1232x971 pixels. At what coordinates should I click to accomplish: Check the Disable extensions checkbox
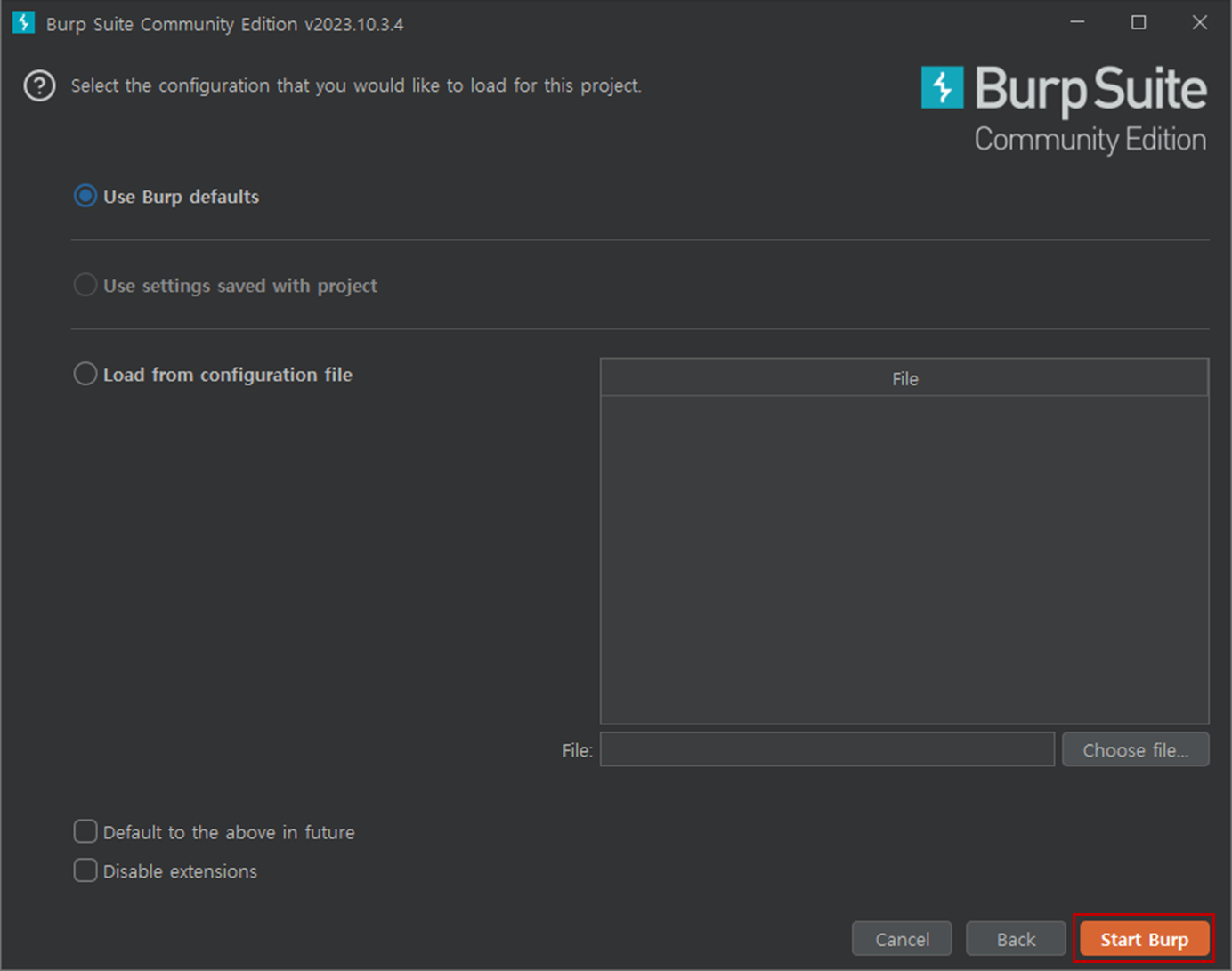pyautogui.click(x=85, y=870)
